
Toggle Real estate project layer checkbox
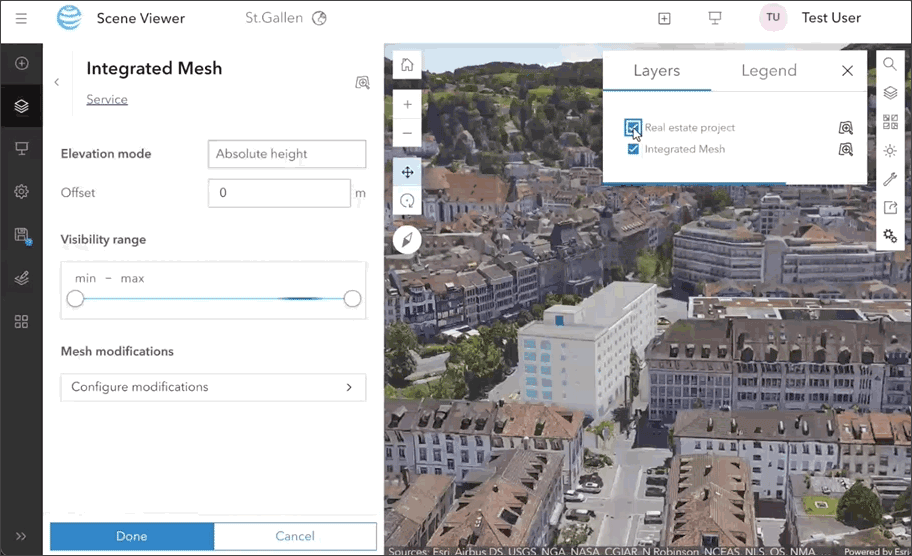tap(633, 127)
